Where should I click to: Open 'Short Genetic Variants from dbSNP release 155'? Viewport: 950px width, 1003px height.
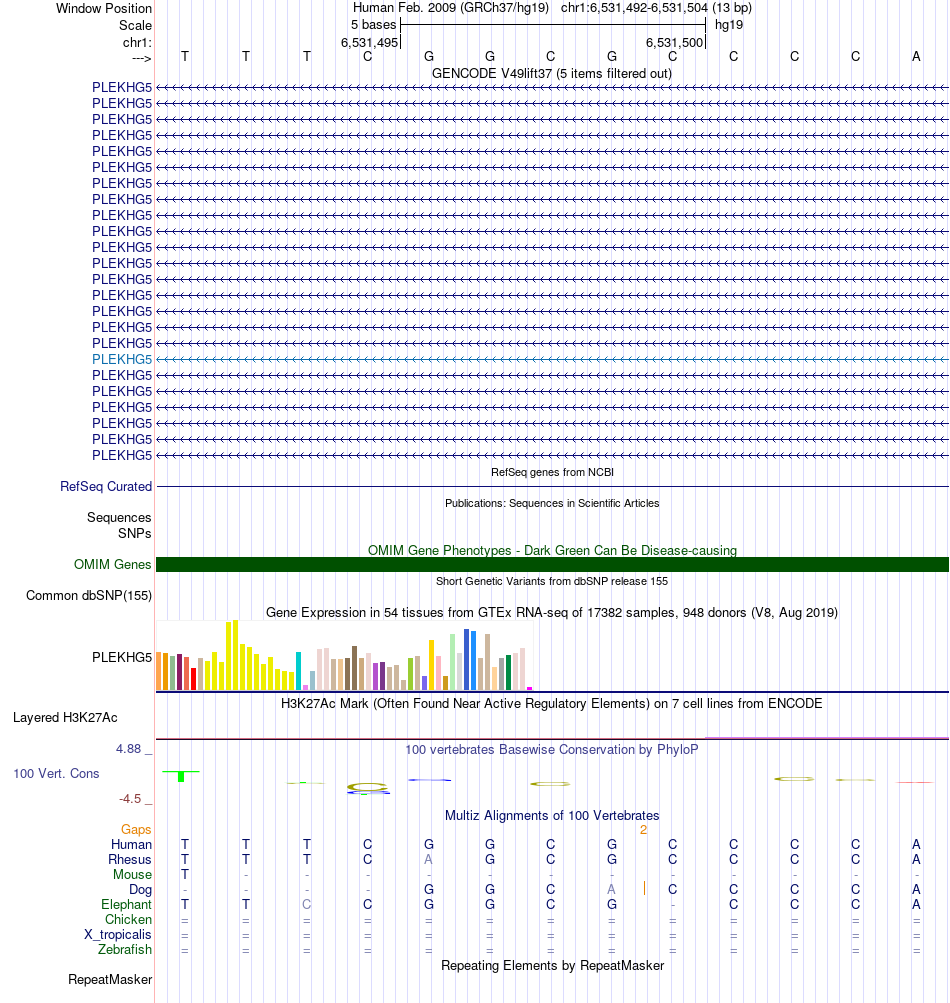click(x=551, y=581)
